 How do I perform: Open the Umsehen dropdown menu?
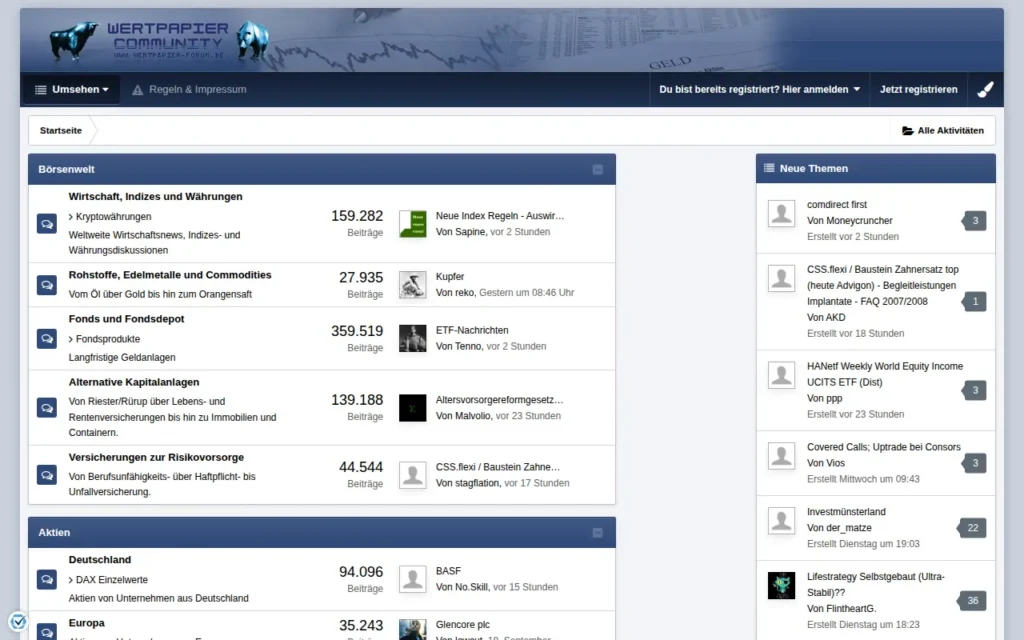(72, 89)
